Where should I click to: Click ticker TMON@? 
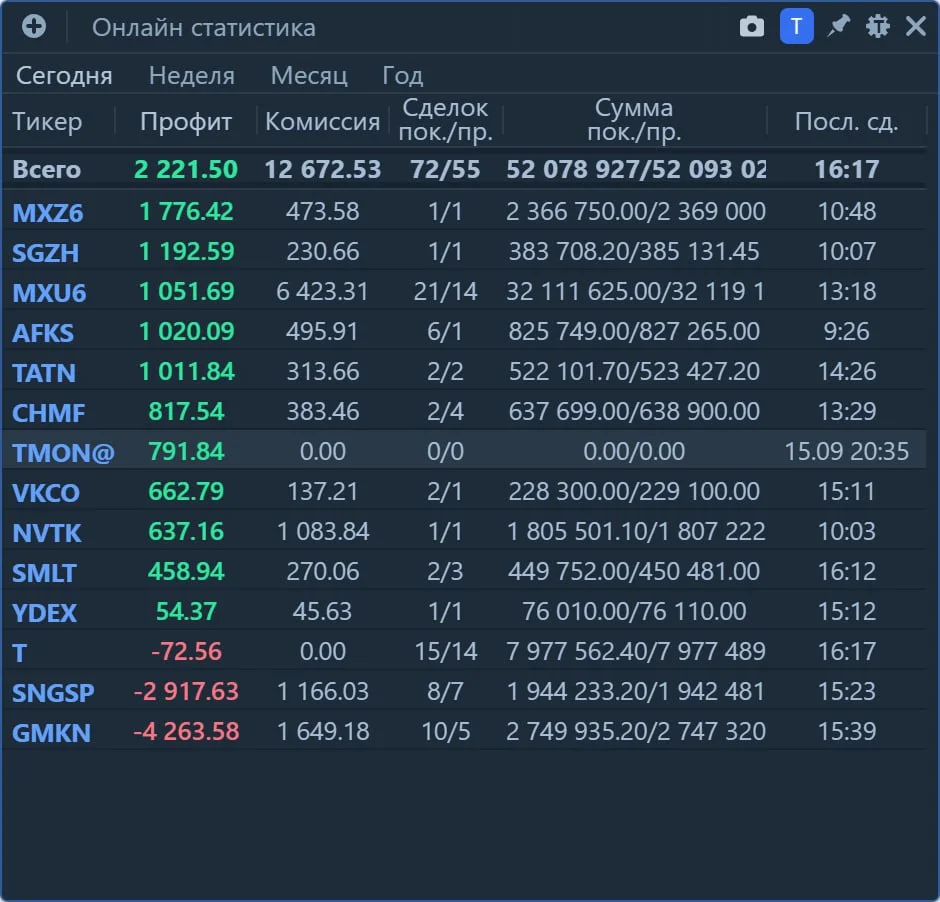(x=63, y=452)
